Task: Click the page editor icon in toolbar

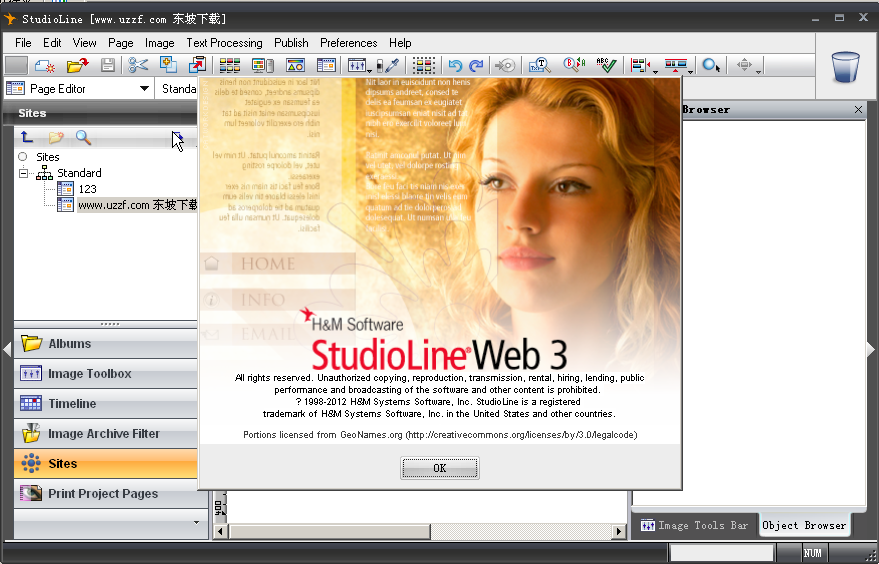Action: click(x=326, y=66)
